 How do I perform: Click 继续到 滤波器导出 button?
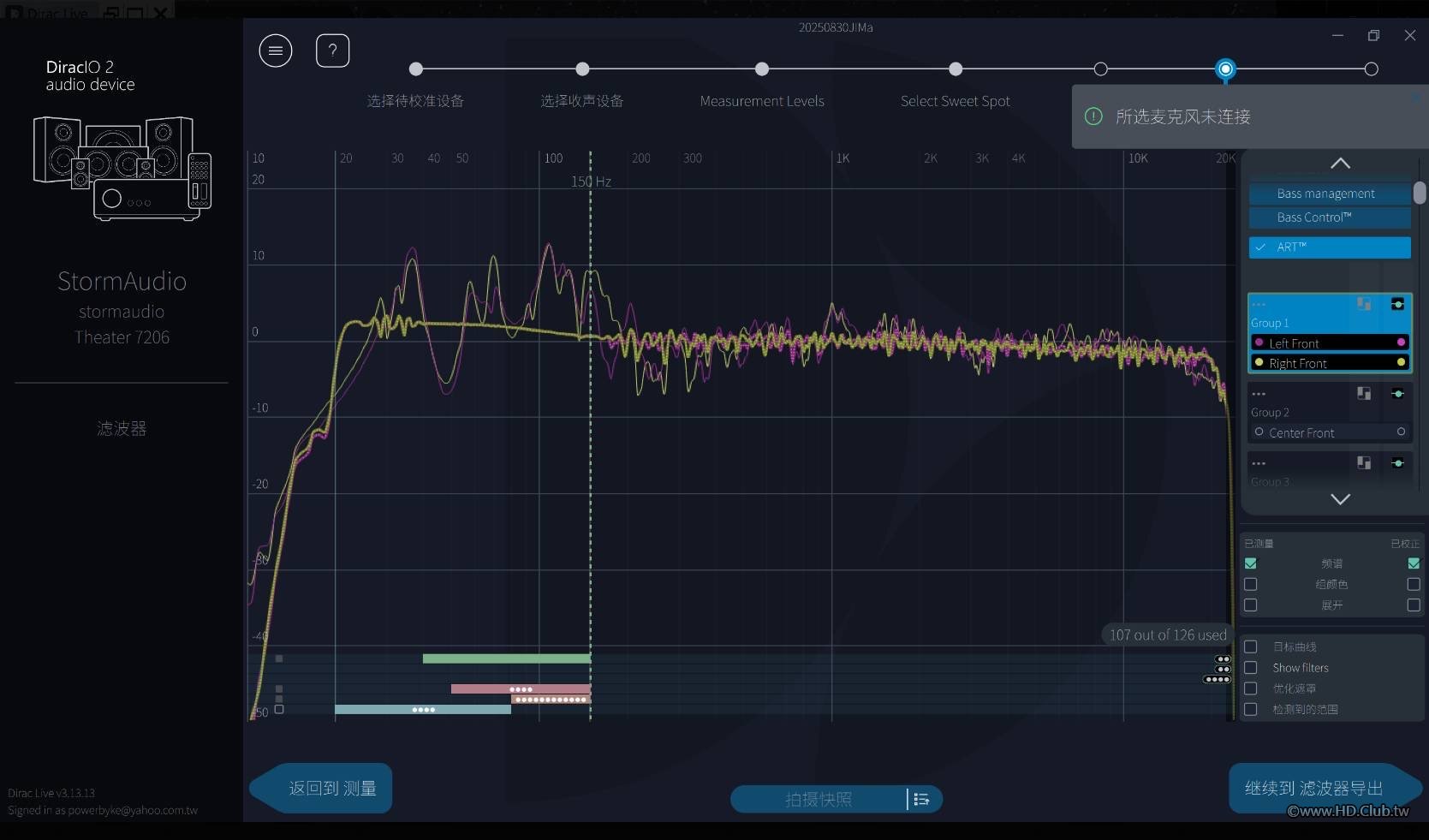1316,788
